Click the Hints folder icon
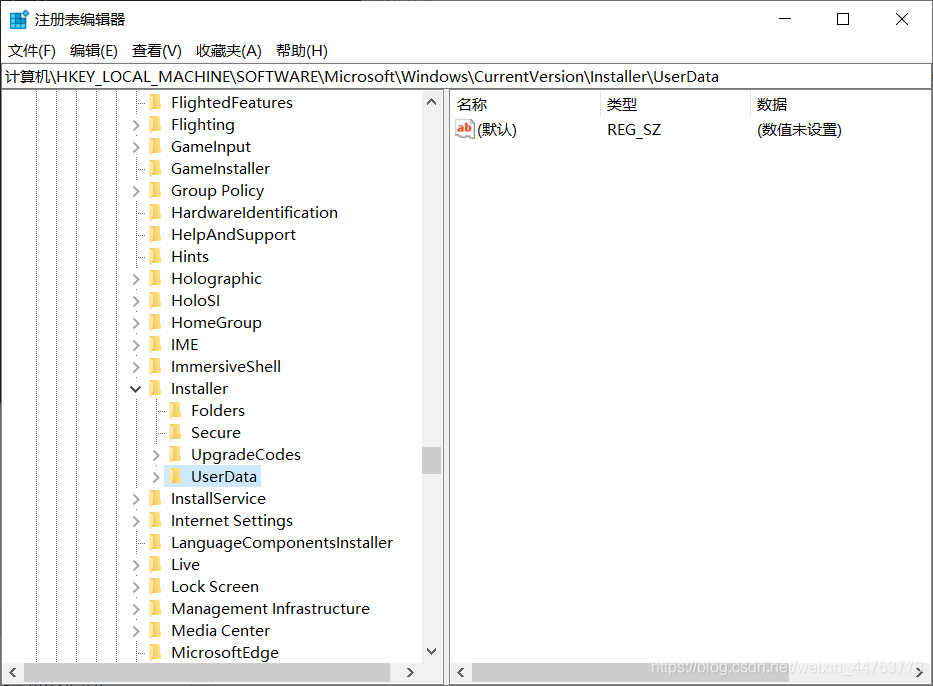Viewport: 933px width, 686px height. point(155,256)
